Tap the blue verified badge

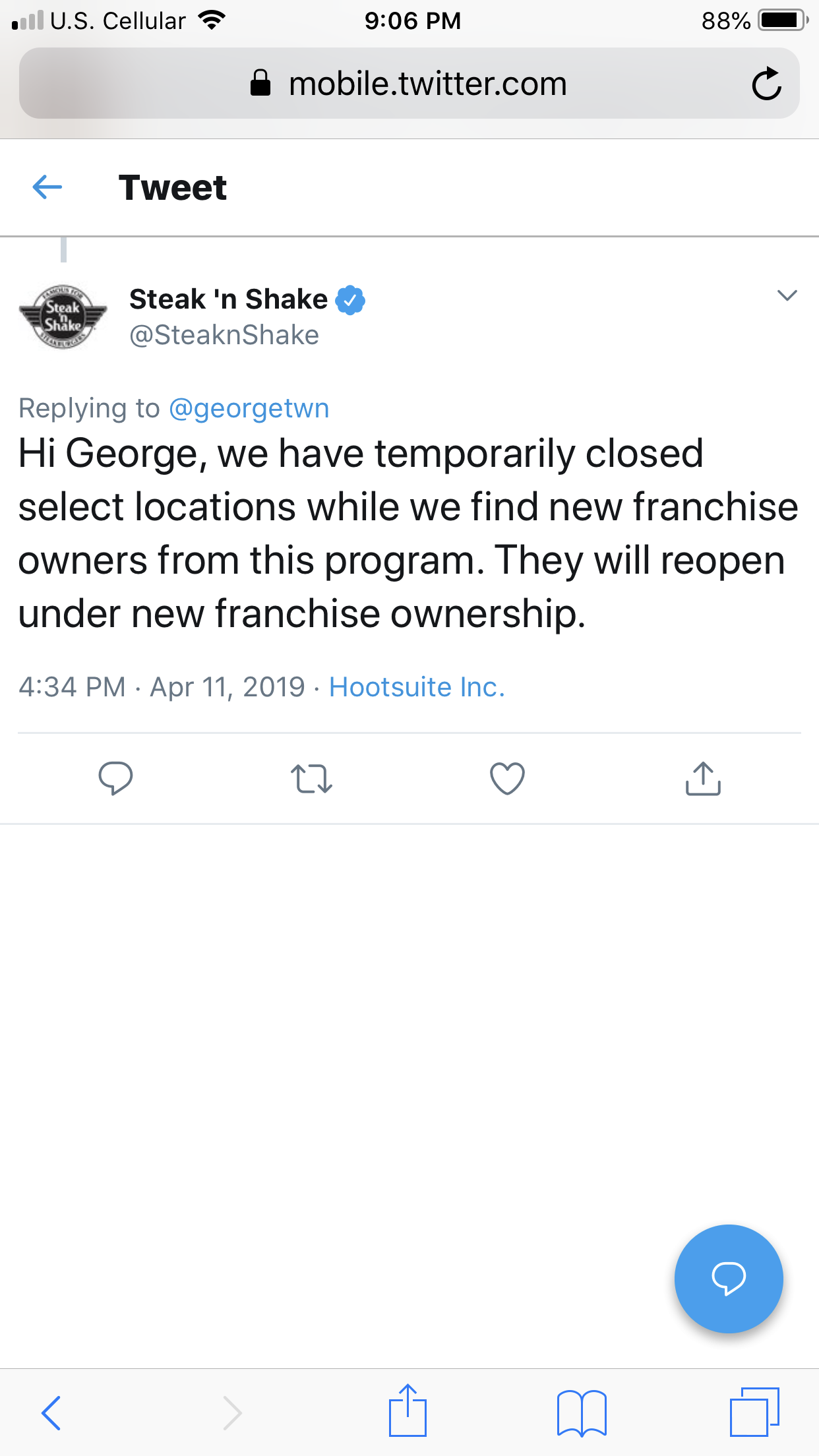(x=350, y=300)
